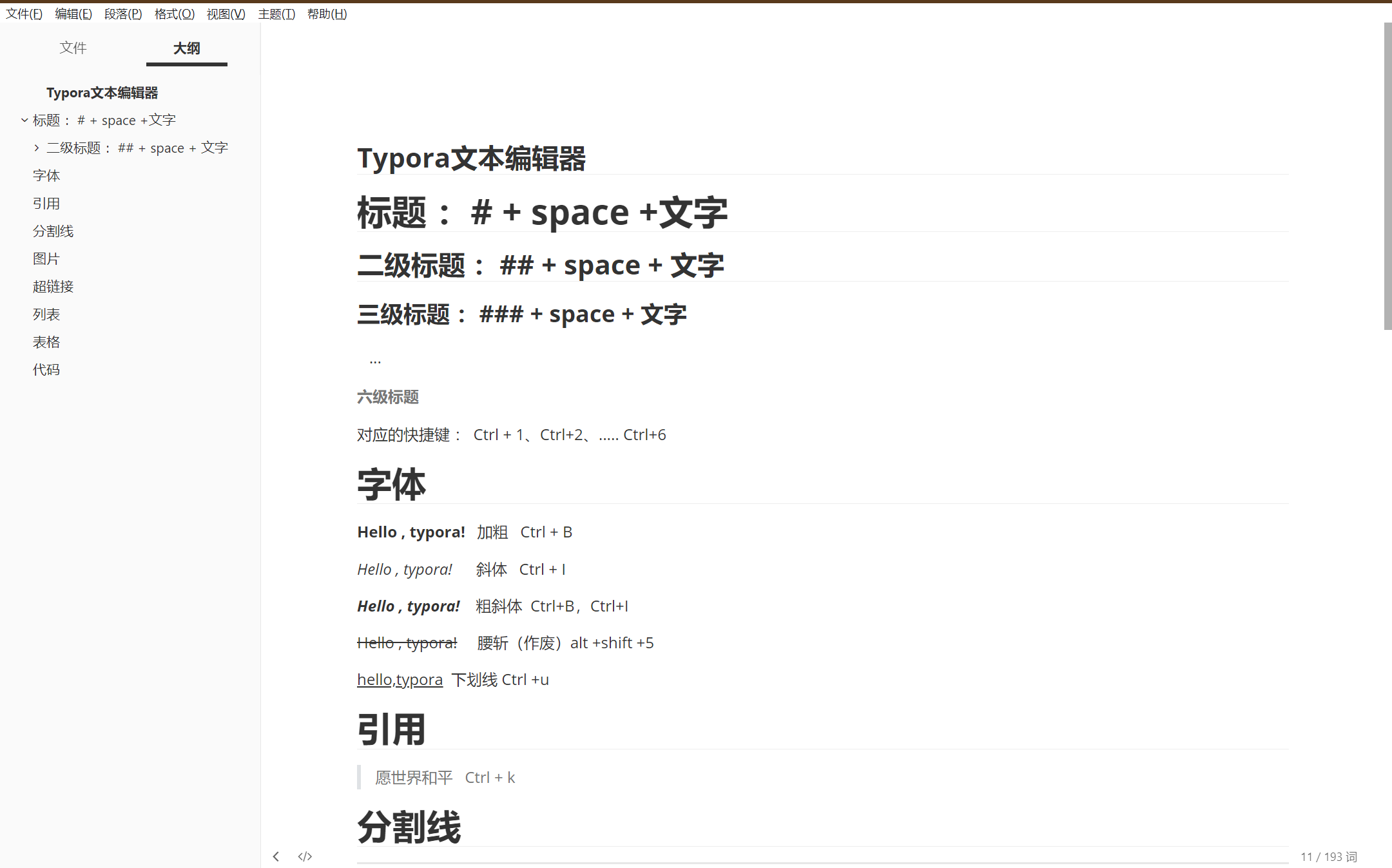Click the vertical scrollbar thumb
The width and height of the screenshot is (1392, 868).
(1387, 177)
